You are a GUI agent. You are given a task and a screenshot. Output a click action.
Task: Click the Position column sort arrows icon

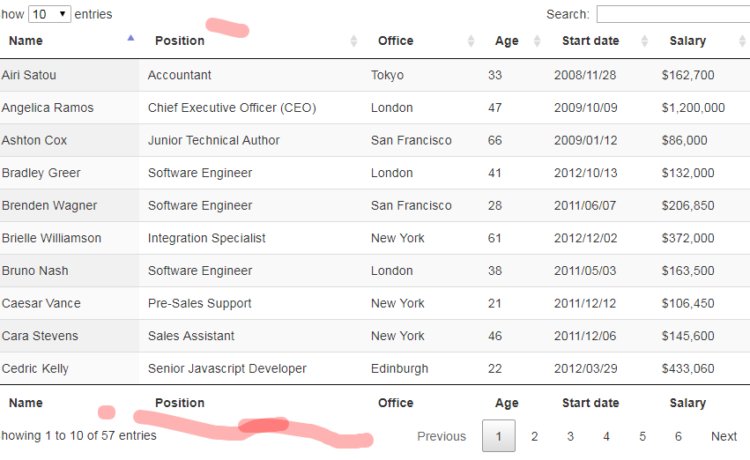(353, 41)
